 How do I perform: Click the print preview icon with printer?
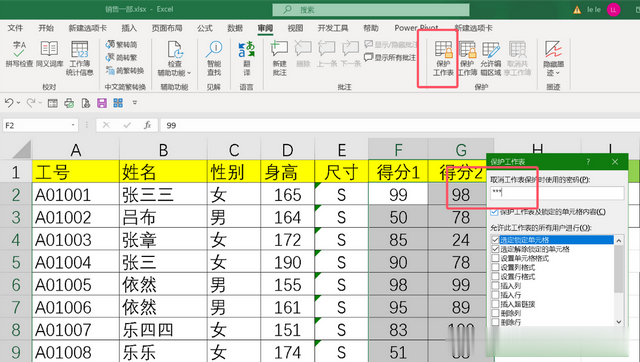tap(69, 103)
